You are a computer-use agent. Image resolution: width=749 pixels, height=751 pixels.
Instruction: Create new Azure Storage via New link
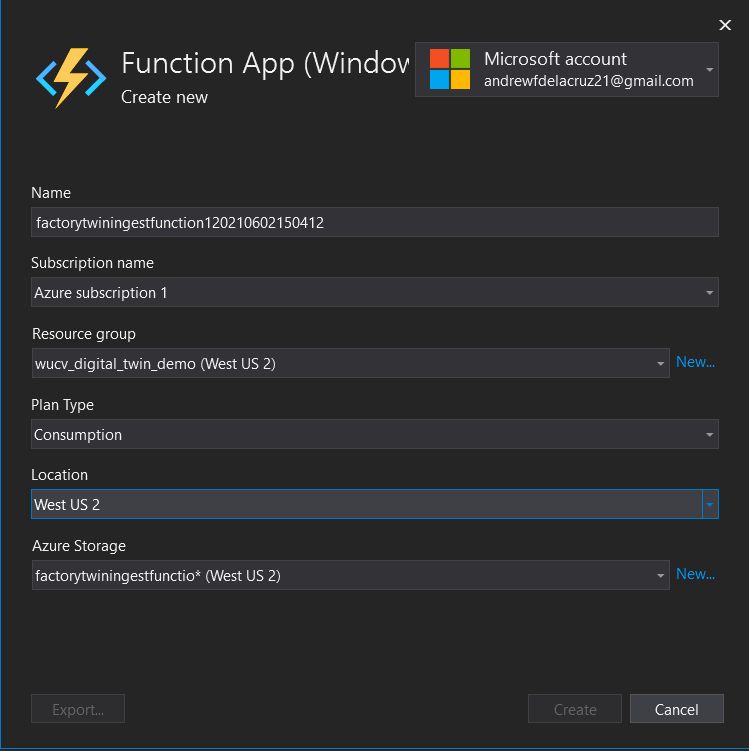[695, 574]
